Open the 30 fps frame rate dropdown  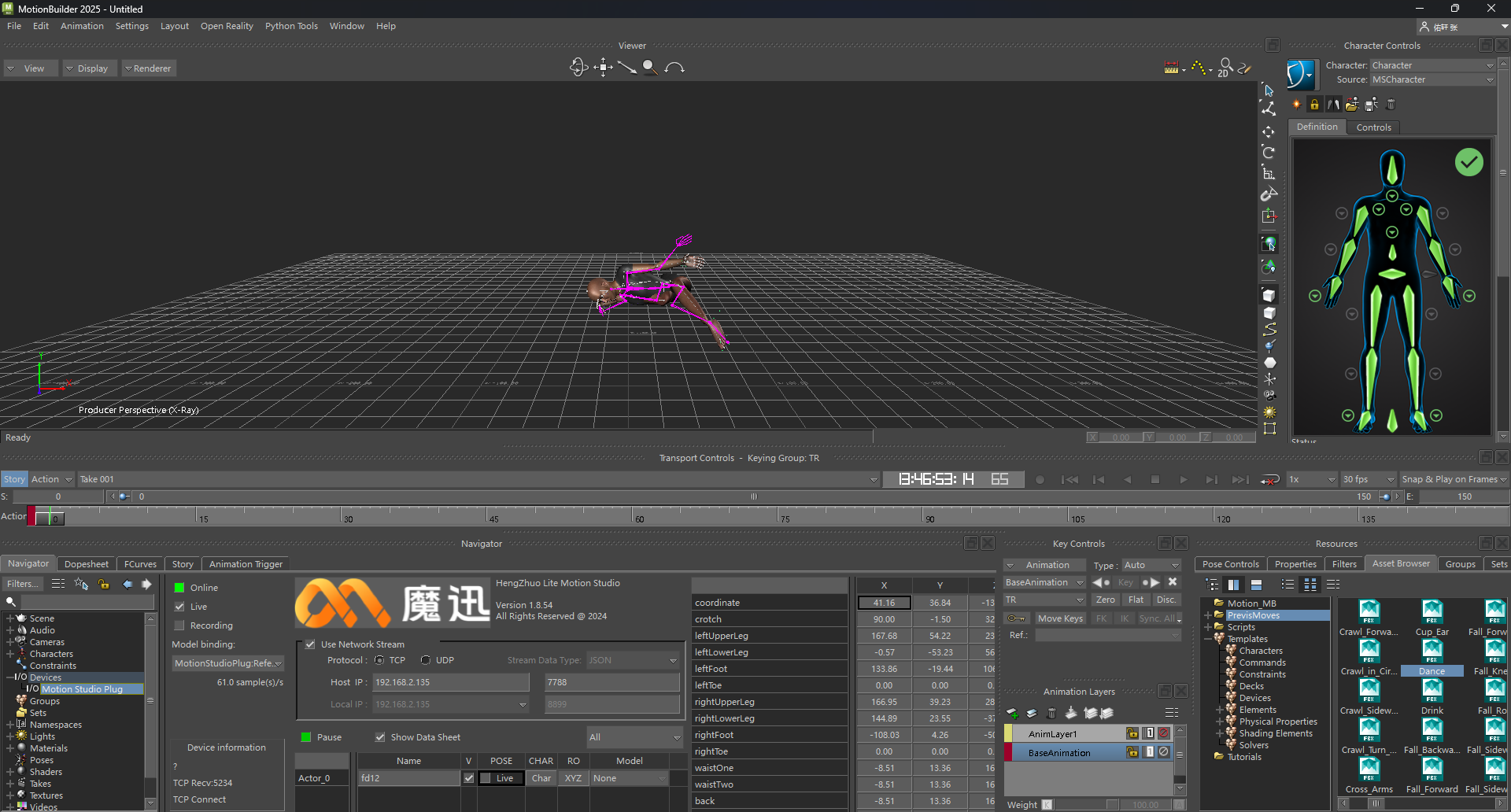1368,480
